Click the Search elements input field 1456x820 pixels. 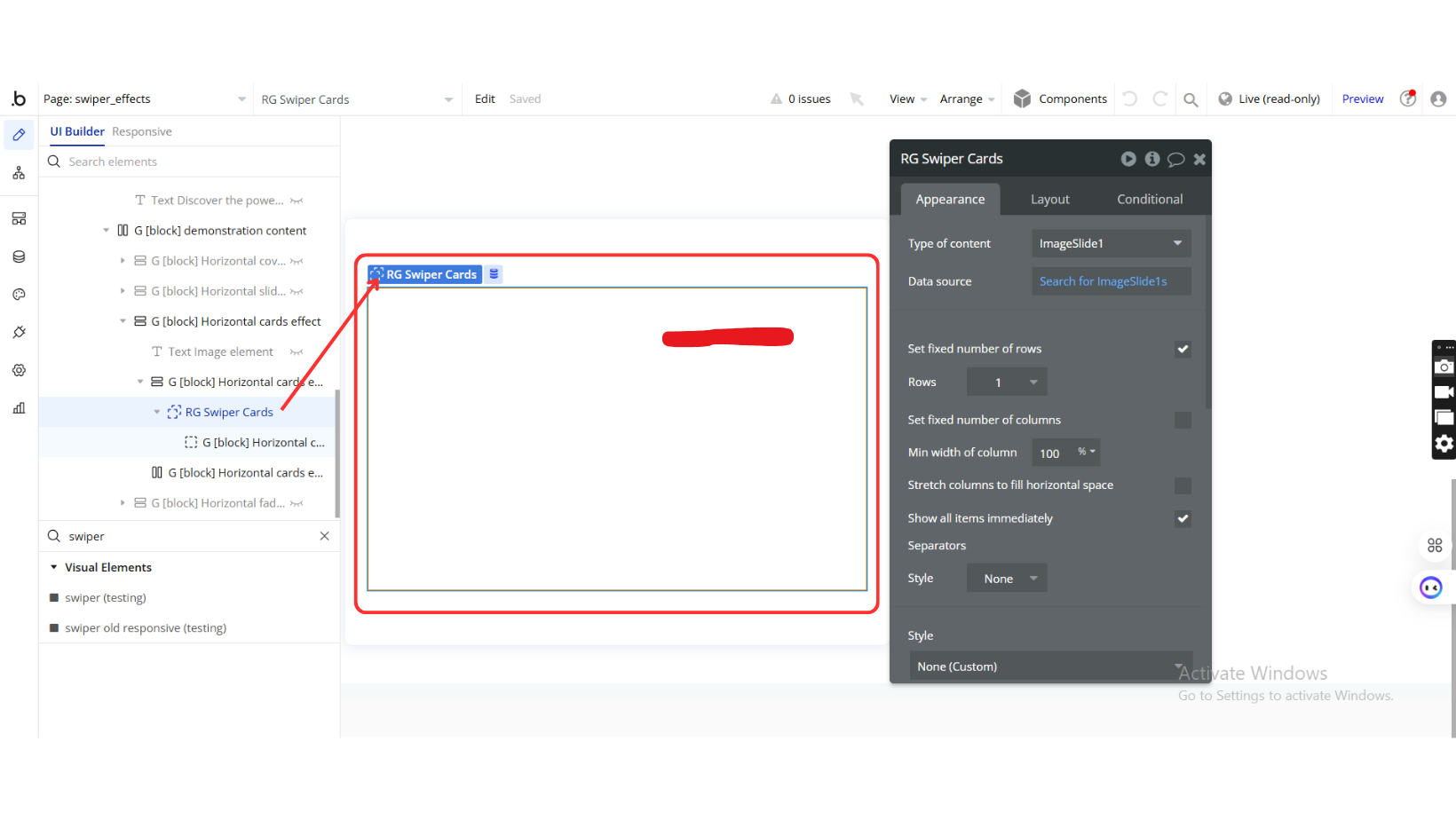tap(195, 162)
